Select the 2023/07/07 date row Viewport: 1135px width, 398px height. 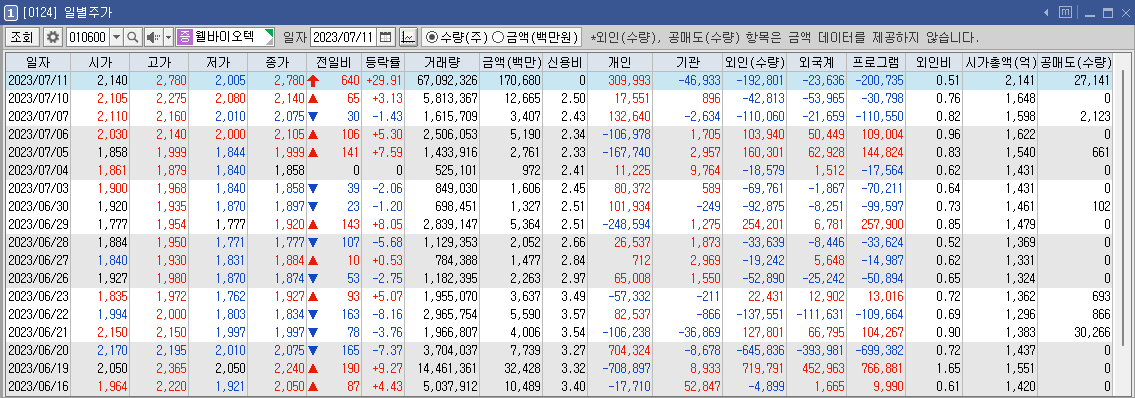tap(559, 116)
